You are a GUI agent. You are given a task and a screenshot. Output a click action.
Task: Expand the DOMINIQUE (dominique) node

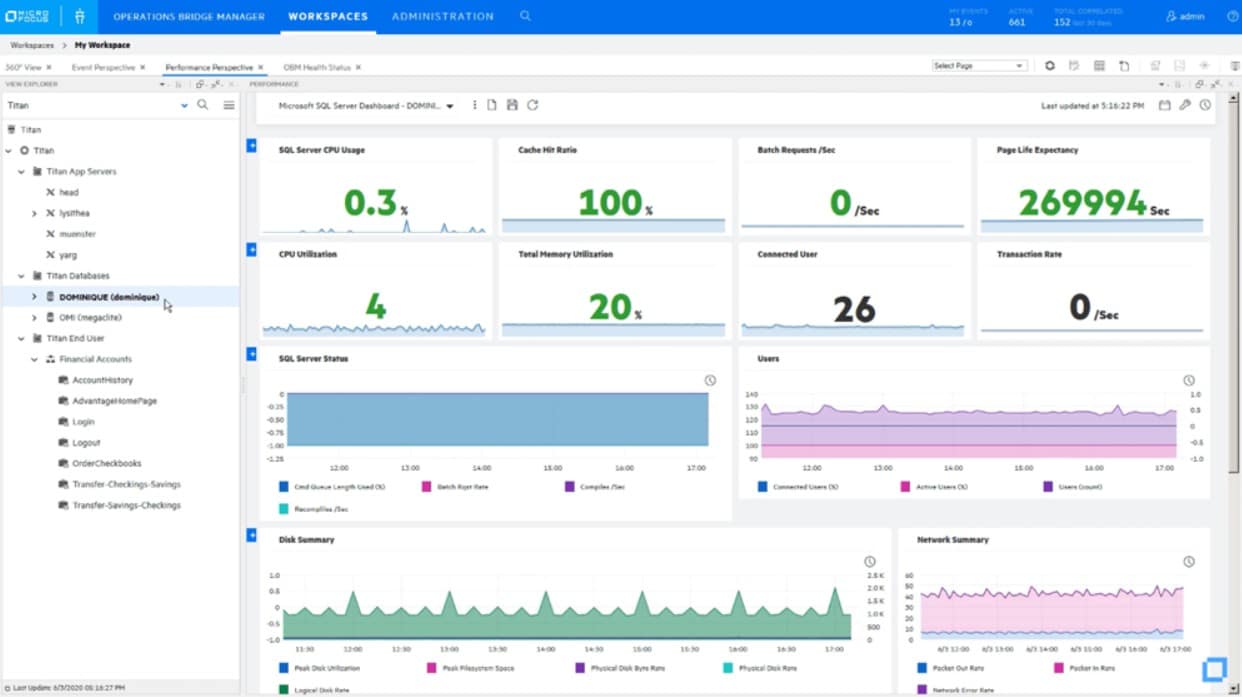34,297
